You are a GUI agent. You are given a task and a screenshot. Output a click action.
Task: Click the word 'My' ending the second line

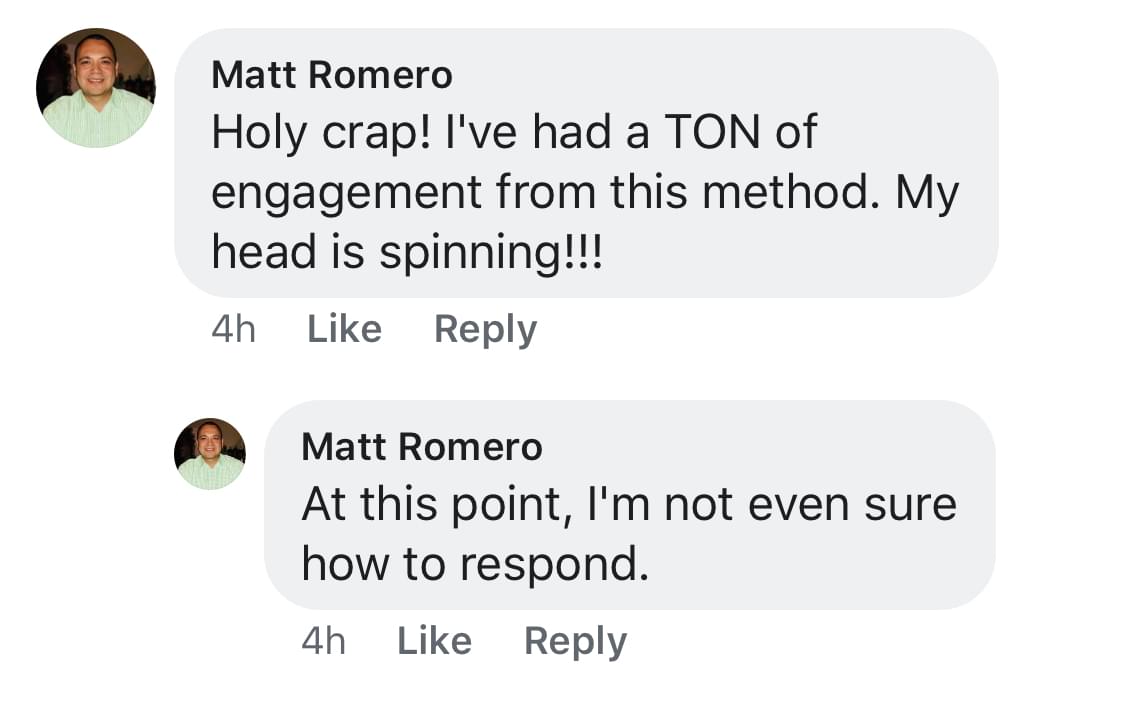927,193
